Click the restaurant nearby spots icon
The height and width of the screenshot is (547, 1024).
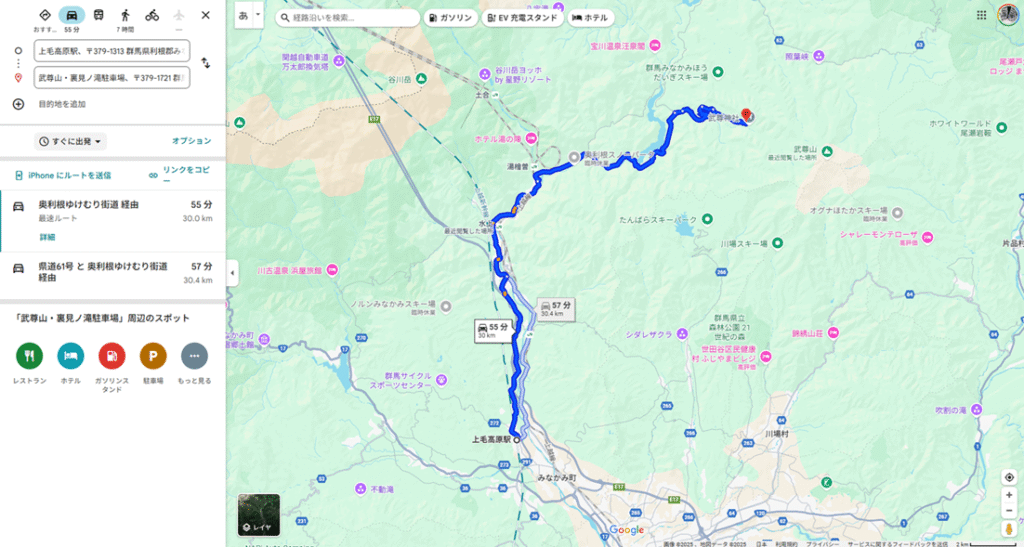point(29,356)
